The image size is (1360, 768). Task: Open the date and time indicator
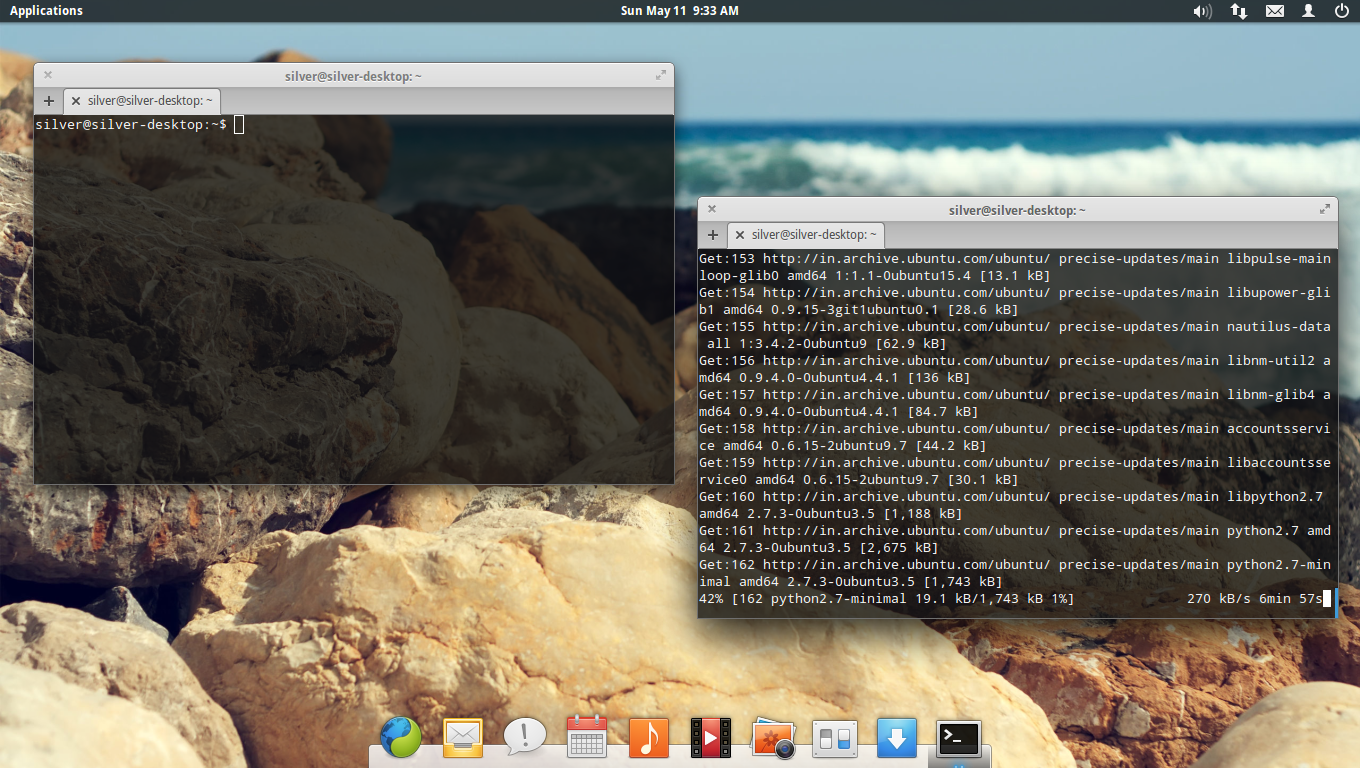pos(679,11)
